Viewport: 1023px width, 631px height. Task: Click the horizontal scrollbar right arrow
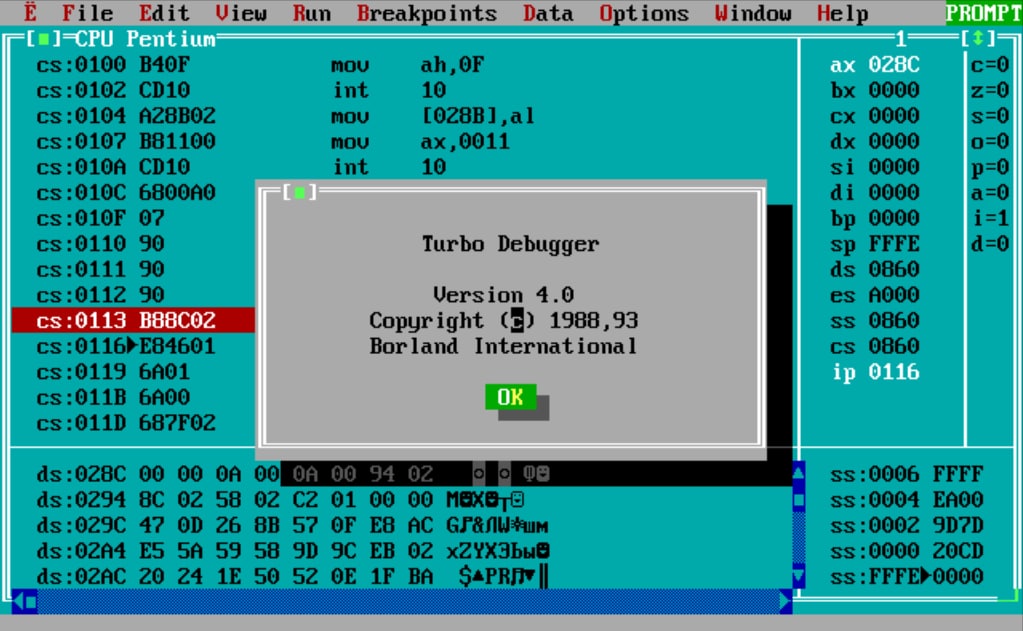coord(786,602)
